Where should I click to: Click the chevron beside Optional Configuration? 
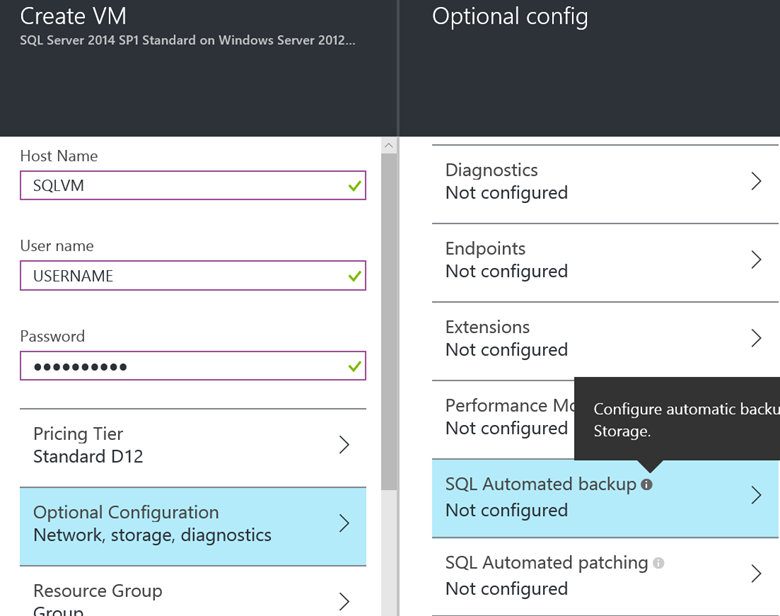click(344, 523)
